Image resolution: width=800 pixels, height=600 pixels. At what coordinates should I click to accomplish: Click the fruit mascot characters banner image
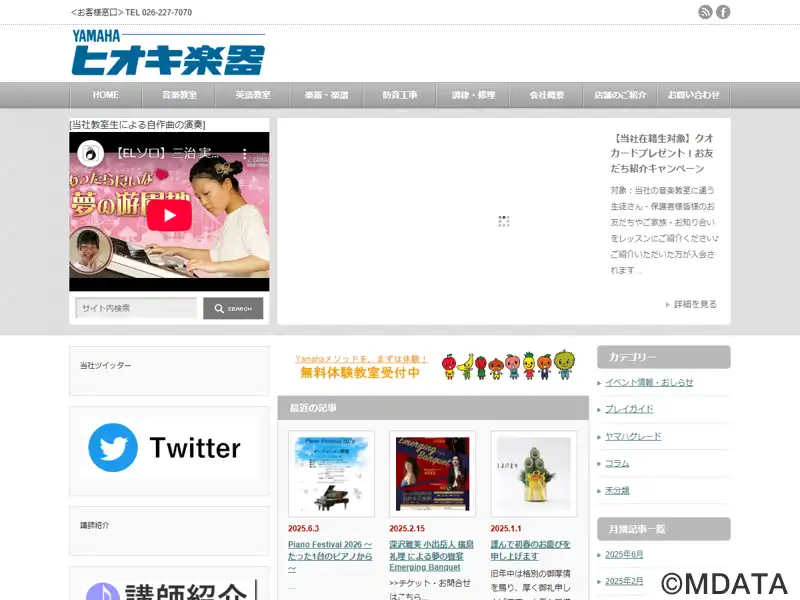tap(509, 365)
